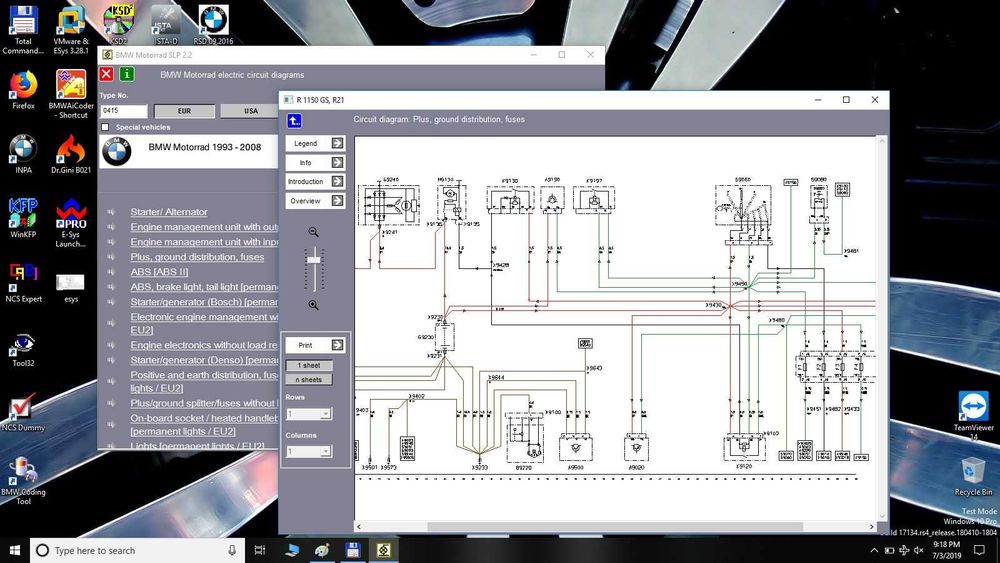Screen dimensions: 1000x563
Task: Select 1 sheet print option
Action: tap(309, 365)
